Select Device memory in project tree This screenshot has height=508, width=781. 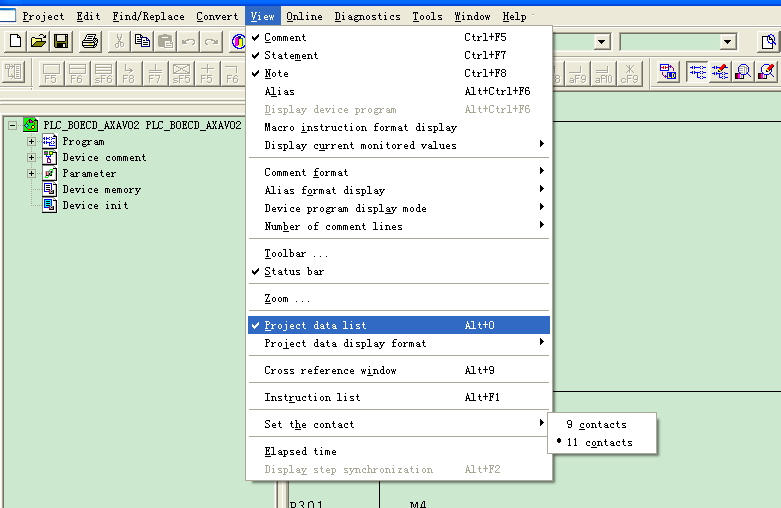click(x=101, y=190)
